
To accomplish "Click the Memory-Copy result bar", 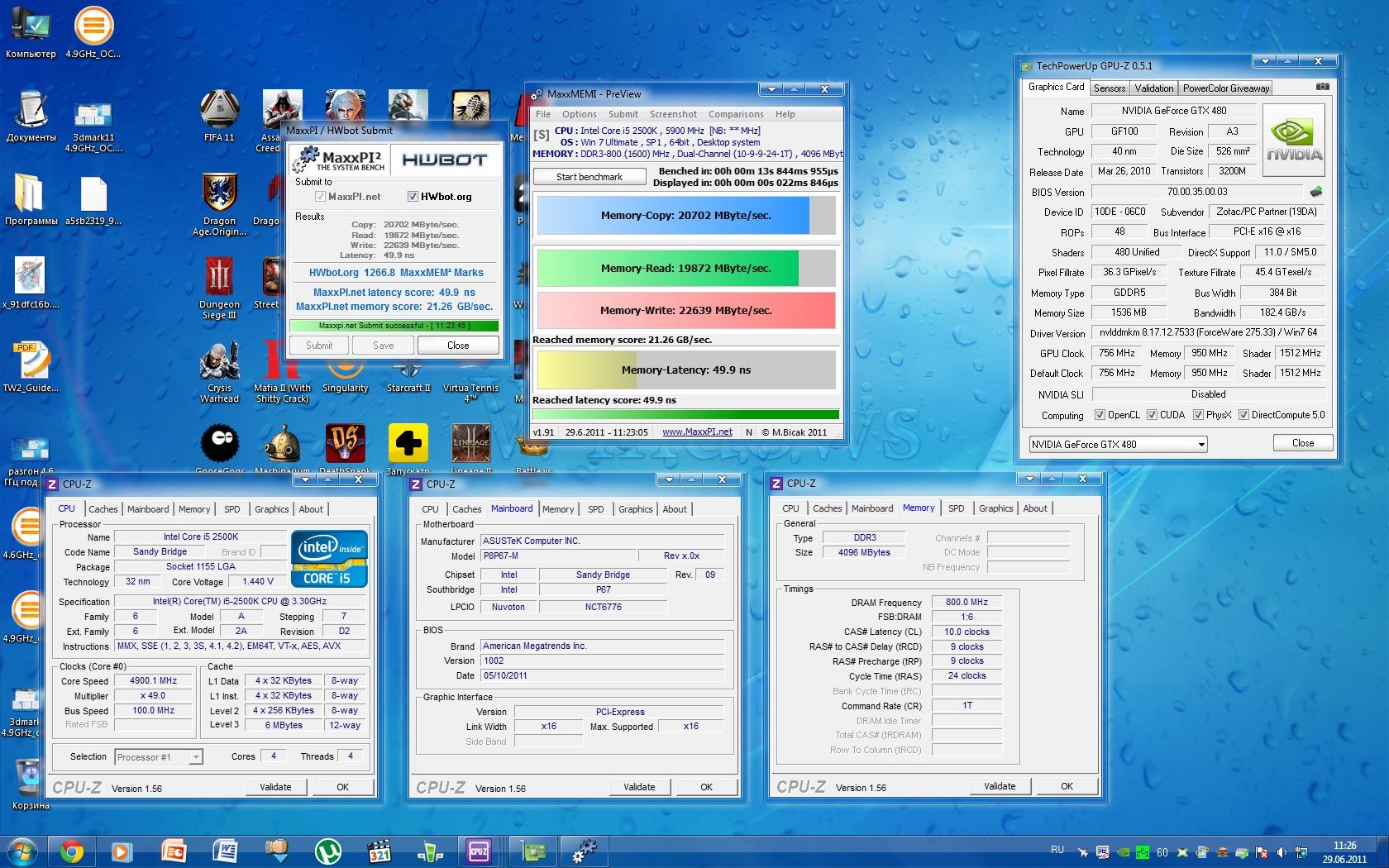I will pos(686,215).
